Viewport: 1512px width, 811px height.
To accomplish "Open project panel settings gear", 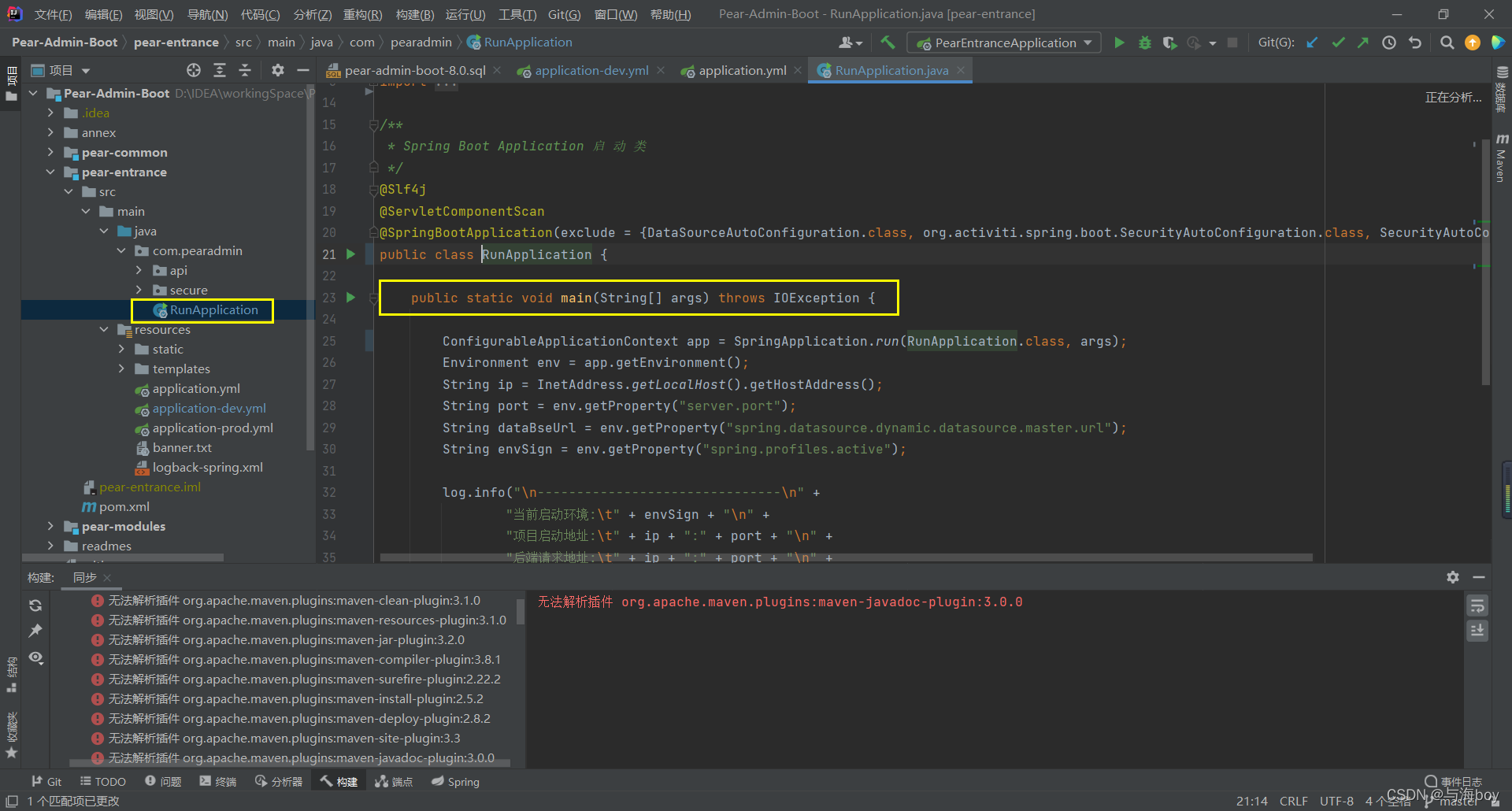I will tap(277, 70).
